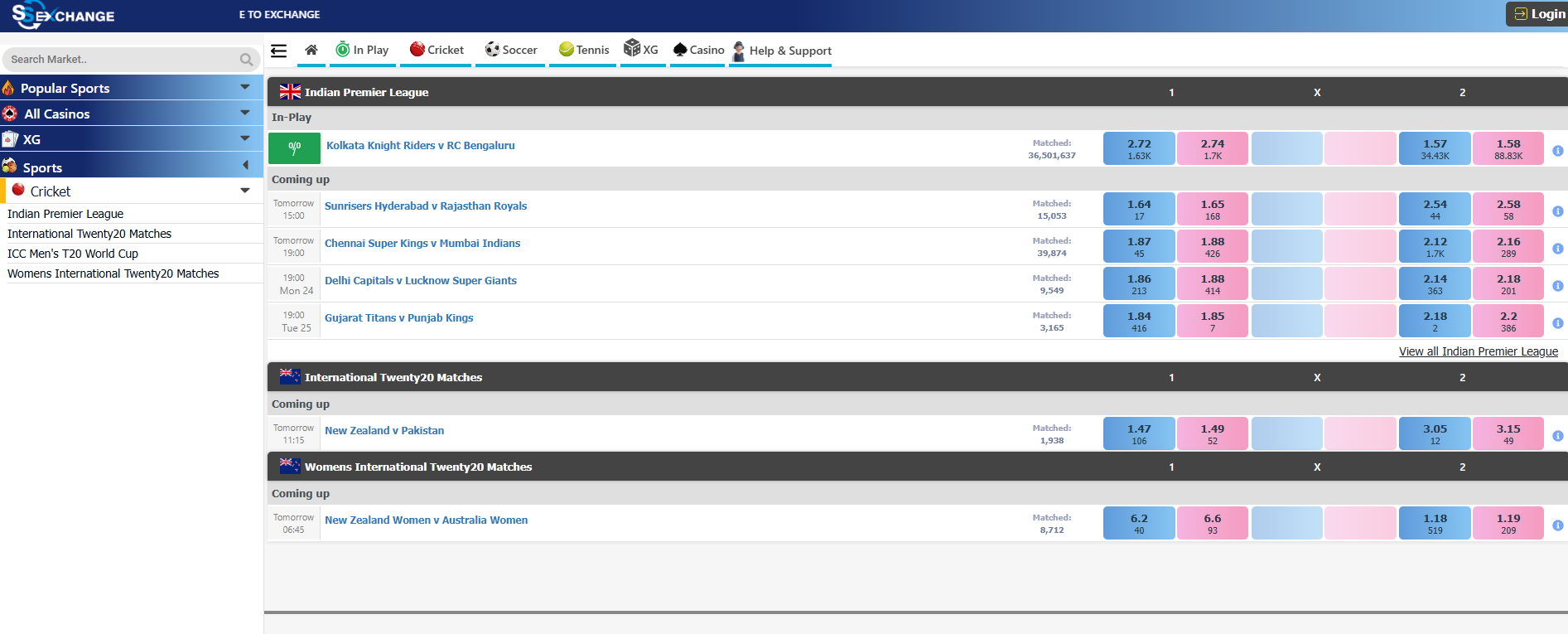Open info icon for Gujarat Titans match
Screen dimensions: 1568x634
(1557, 323)
